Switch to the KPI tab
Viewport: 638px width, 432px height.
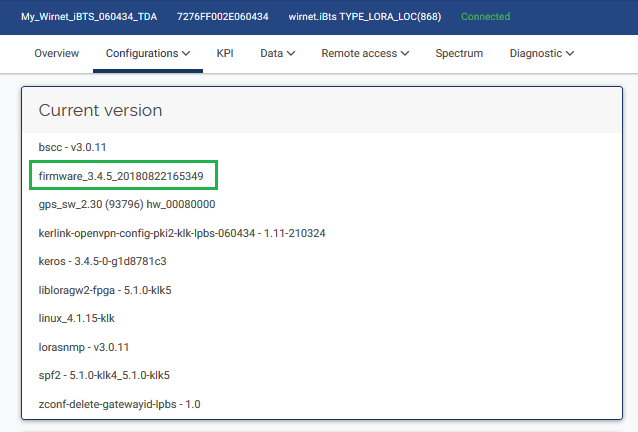coord(225,53)
